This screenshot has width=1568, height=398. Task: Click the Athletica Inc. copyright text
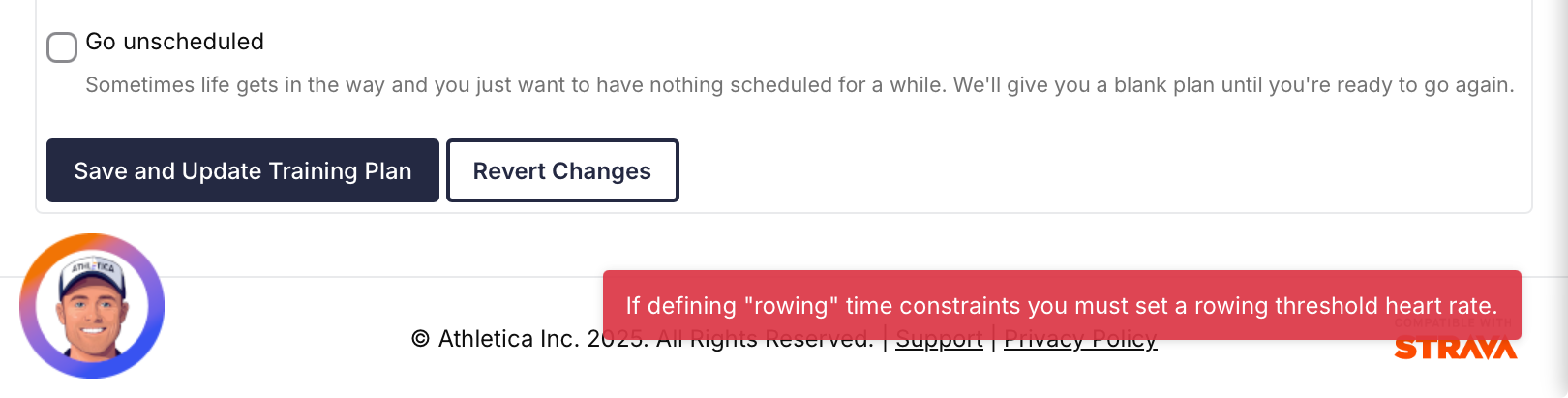(508, 339)
